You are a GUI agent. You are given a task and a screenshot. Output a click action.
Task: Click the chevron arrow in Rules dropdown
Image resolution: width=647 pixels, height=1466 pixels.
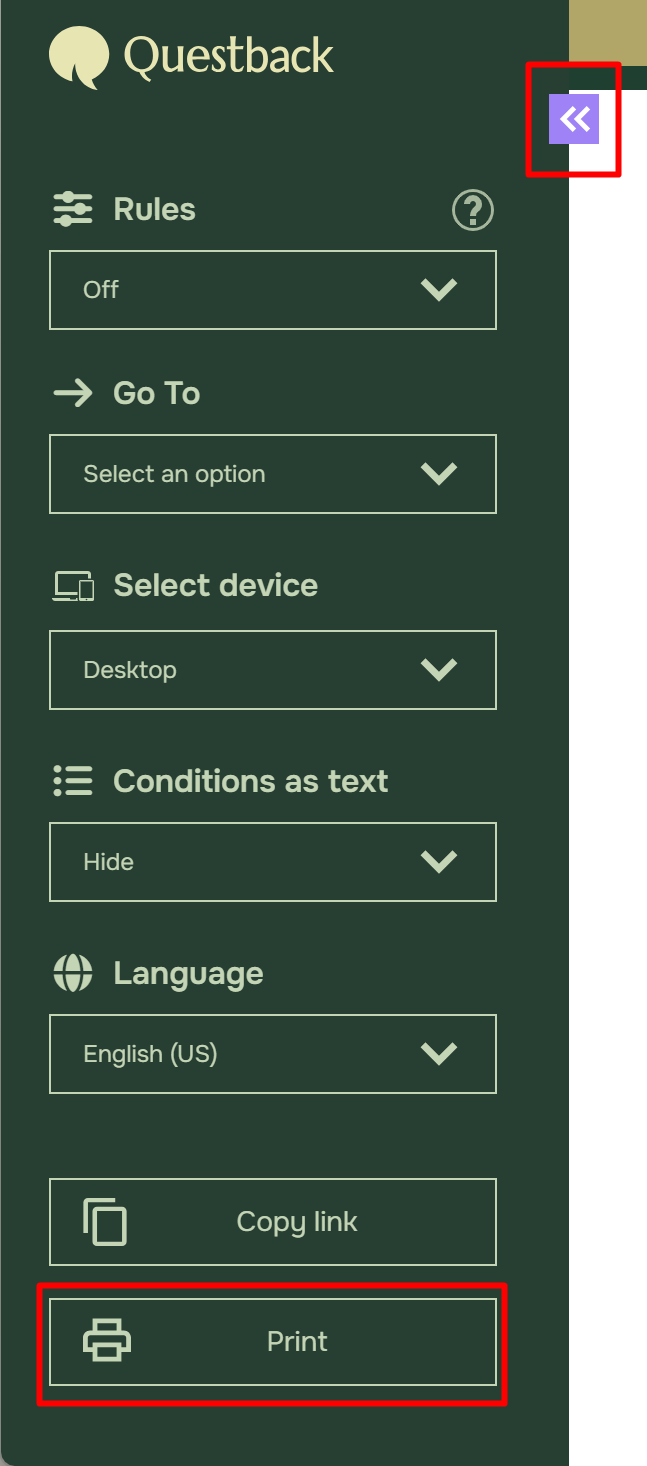(439, 290)
